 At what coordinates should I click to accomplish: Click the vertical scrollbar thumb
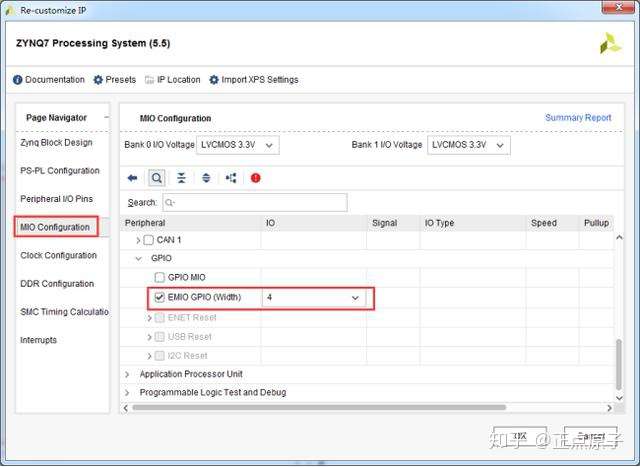[619, 364]
